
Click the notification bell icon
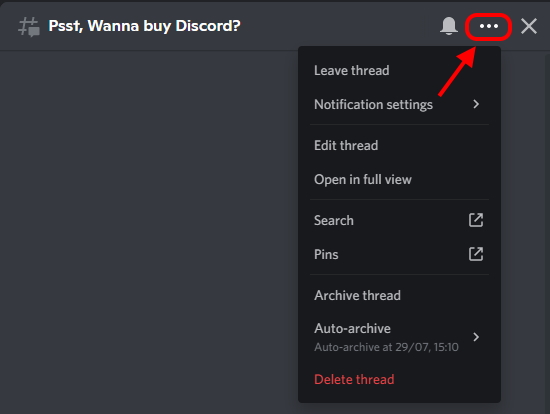(449, 26)
